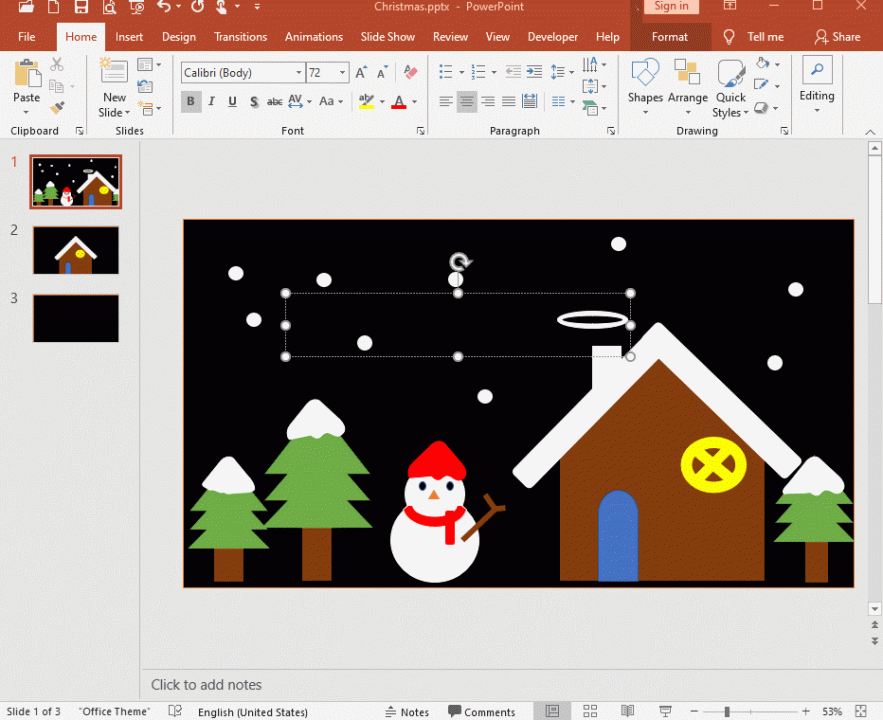
Task: Open the font name dropdown
Action: pos(298,73)
